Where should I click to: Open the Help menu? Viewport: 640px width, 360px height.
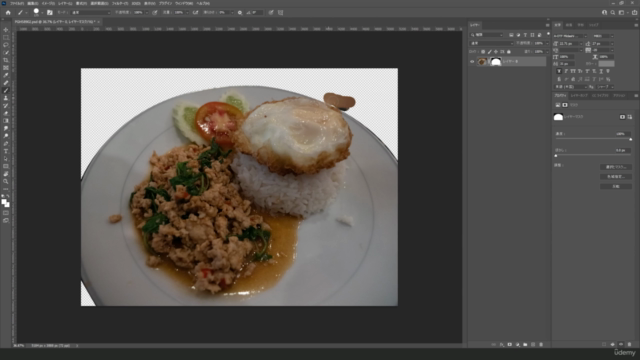[x=203, y=3]
